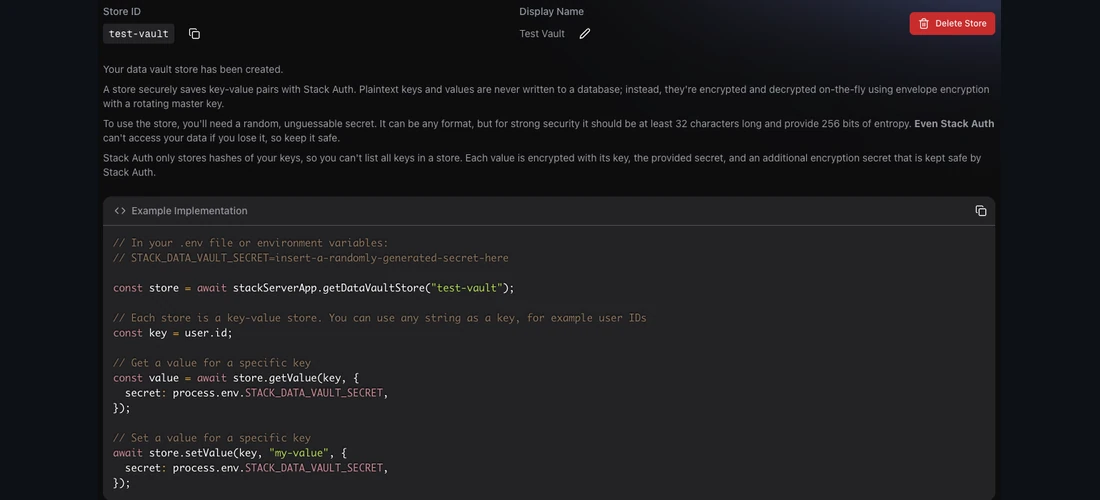Click 'Your data vault store has been created.'

tap(193, 69)
